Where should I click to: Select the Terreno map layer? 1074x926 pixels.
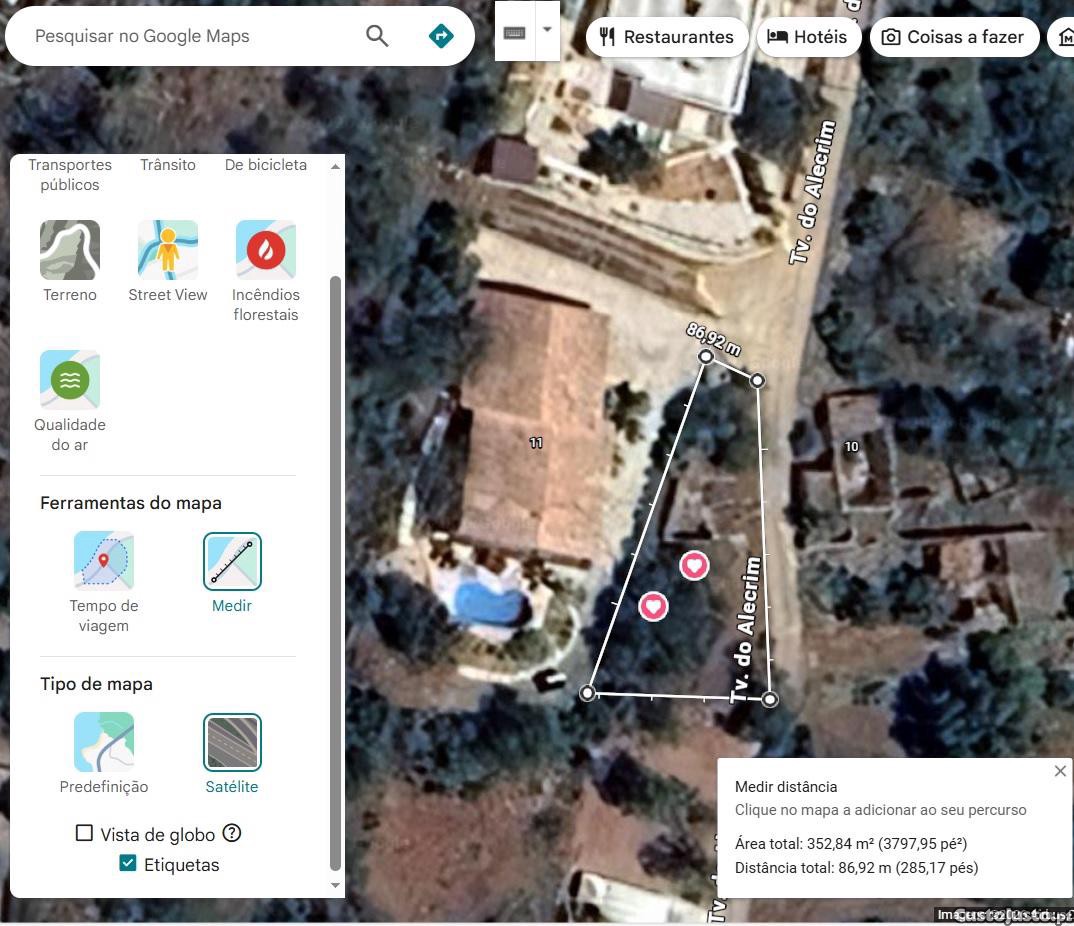(x=70, y=250)
